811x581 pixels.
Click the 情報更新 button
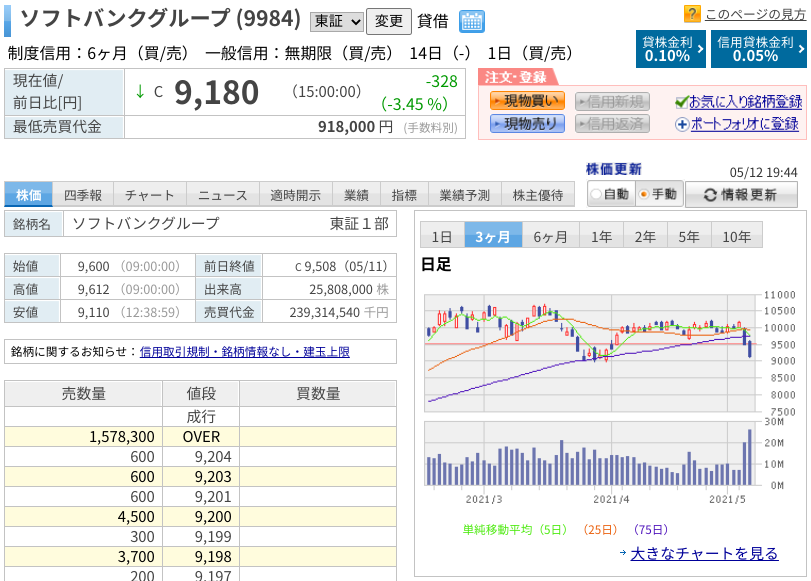click(741, 195)
